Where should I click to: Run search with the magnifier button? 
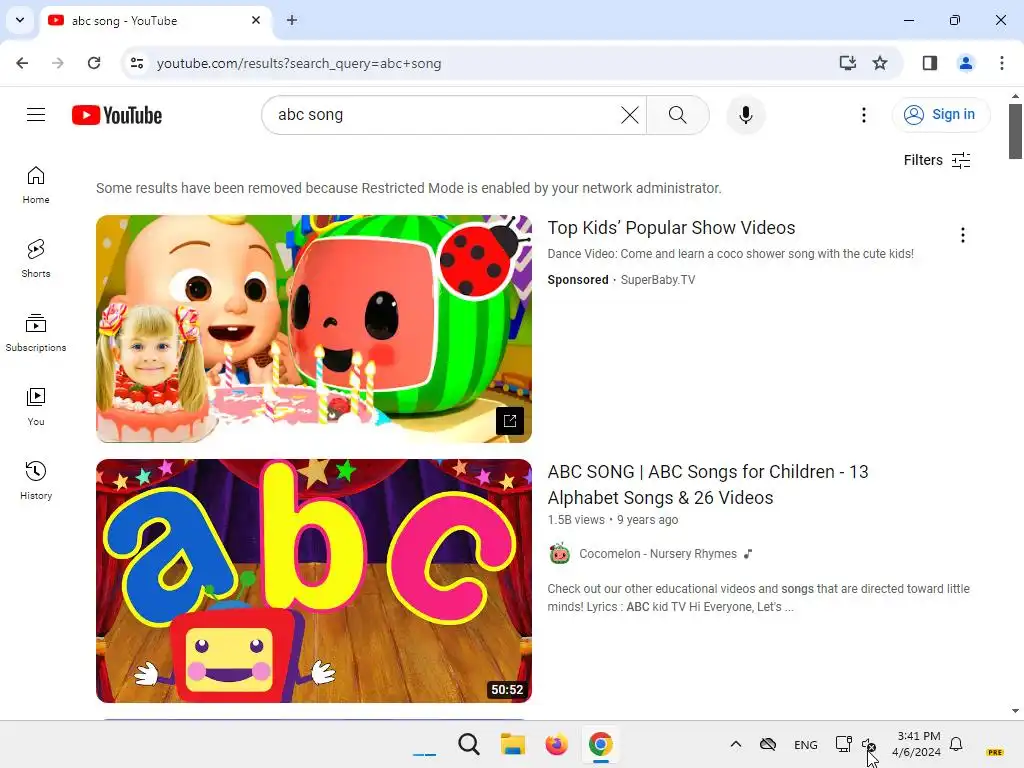click(678, 115)
